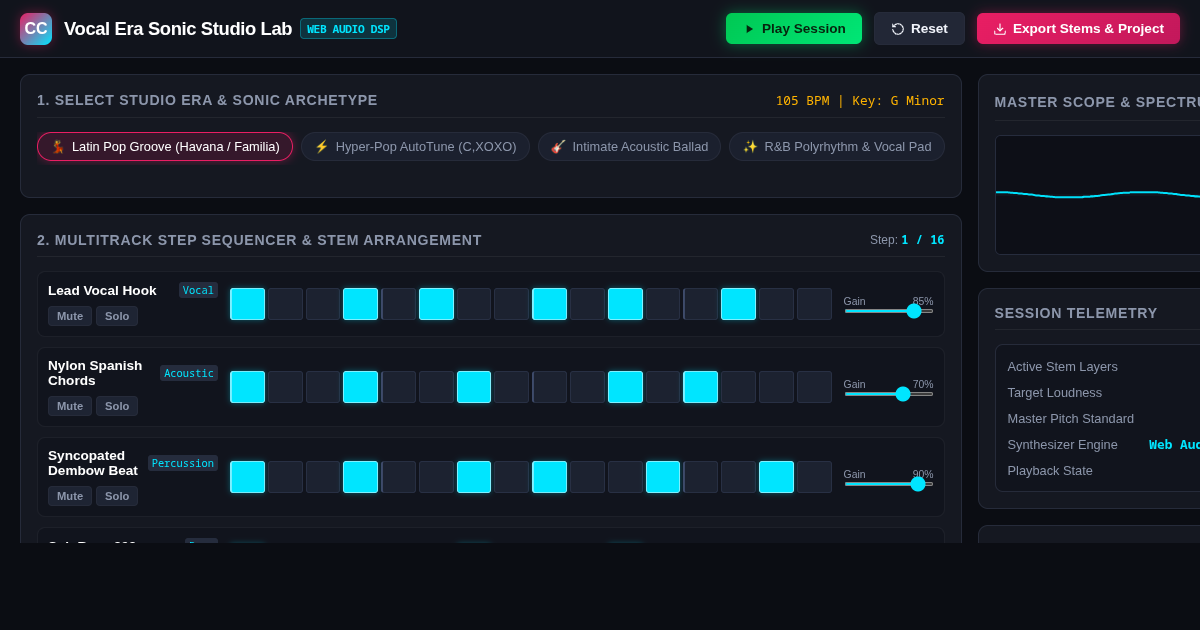Select Hyper-Pop AutoTune archetype
Image resolution: width=1200 pixels, height=630 pixels.
(x=415, y=147)
